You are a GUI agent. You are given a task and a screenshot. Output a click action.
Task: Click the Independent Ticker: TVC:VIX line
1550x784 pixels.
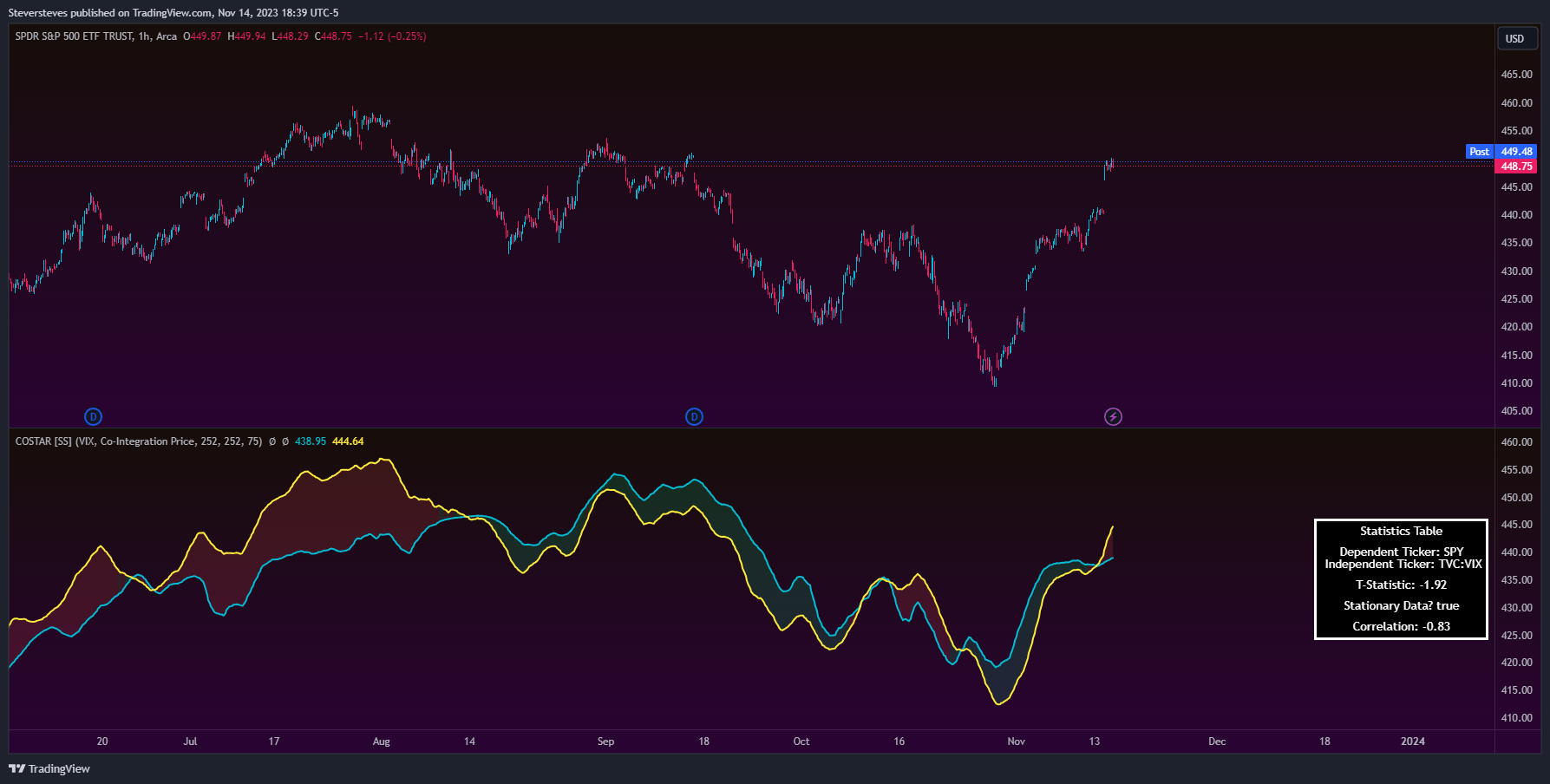click(x=1403, y=564)
